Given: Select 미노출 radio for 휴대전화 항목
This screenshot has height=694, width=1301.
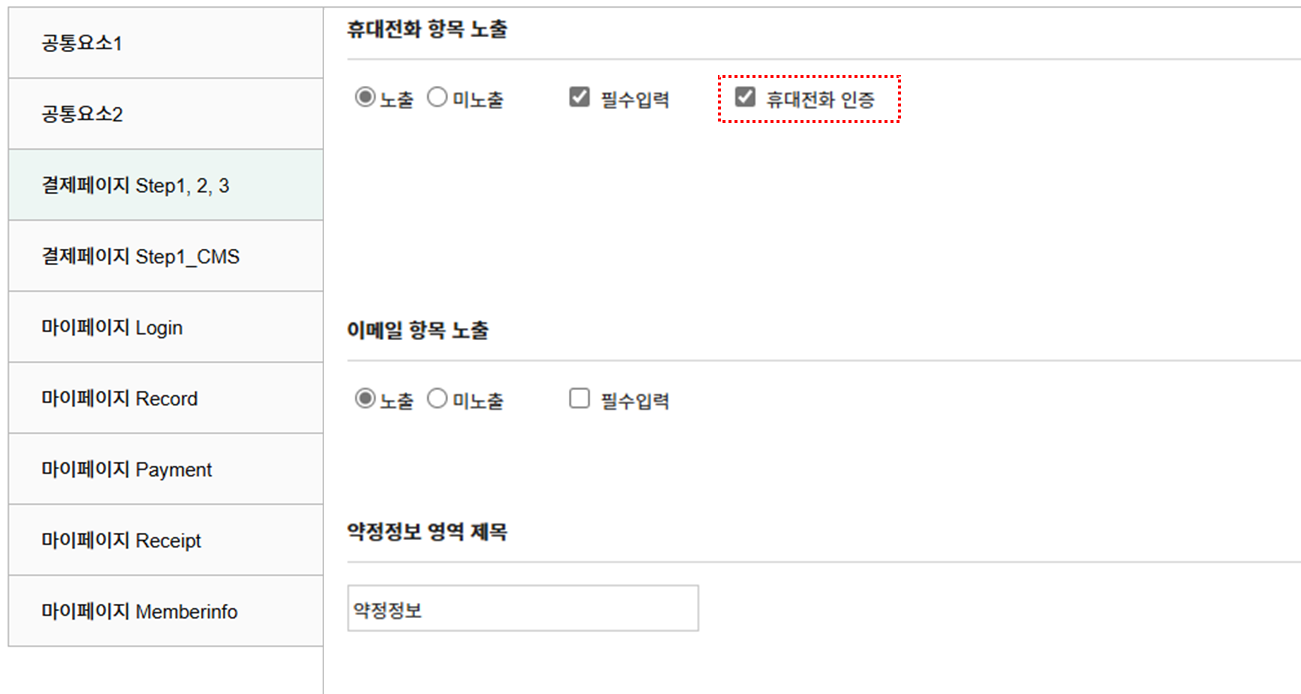Looking at the screenshot, I should [437, 98].
